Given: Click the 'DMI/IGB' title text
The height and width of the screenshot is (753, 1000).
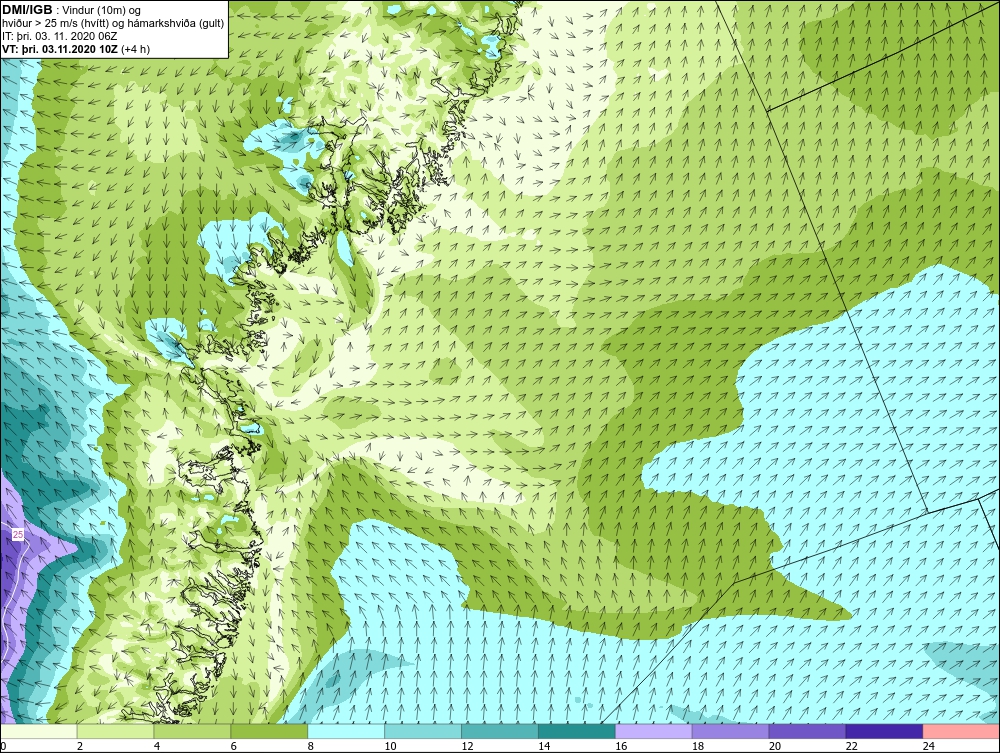Looking at the screenshot, I should coord(27,10).
